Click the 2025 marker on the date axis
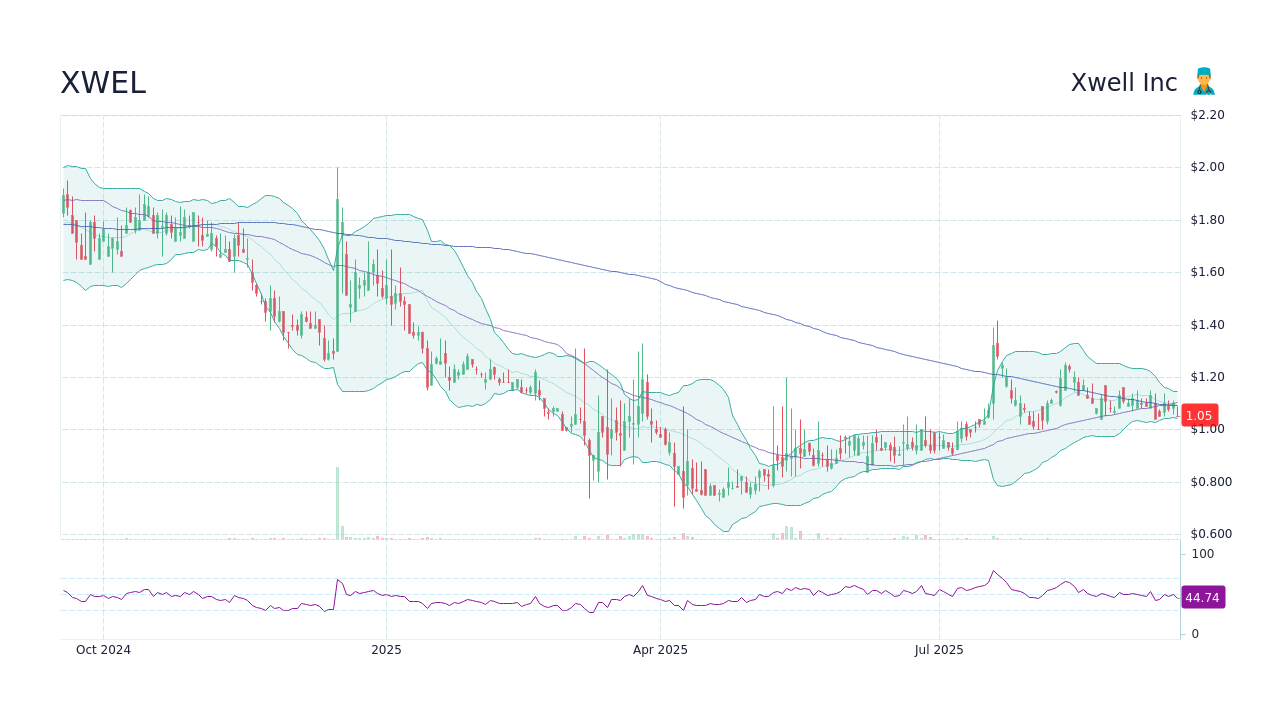The width and height of the screenshot is (1280, 720). tap(387, 649)
